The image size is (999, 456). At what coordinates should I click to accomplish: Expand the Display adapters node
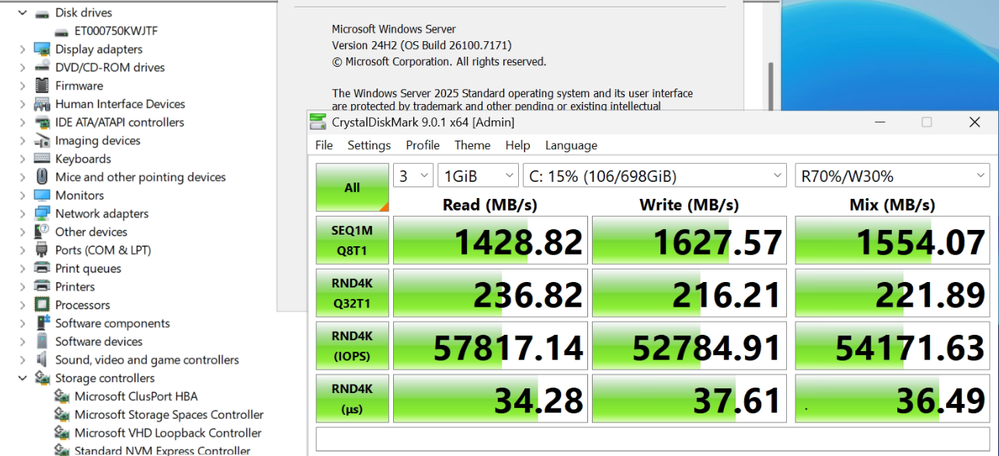(22, 49)
